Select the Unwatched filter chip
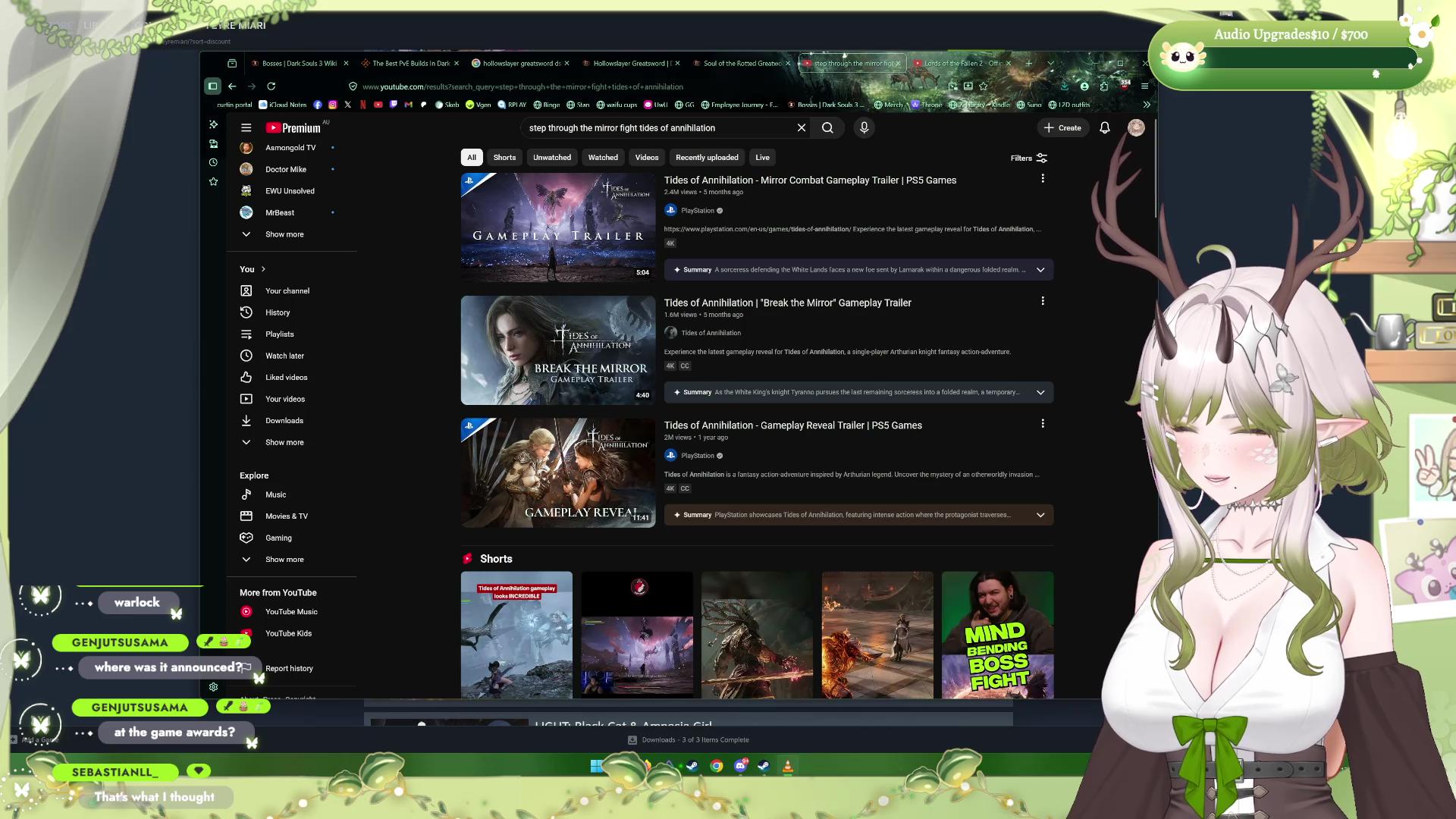This screenshot has height=819, width=1456. click(x=552, y=158)
